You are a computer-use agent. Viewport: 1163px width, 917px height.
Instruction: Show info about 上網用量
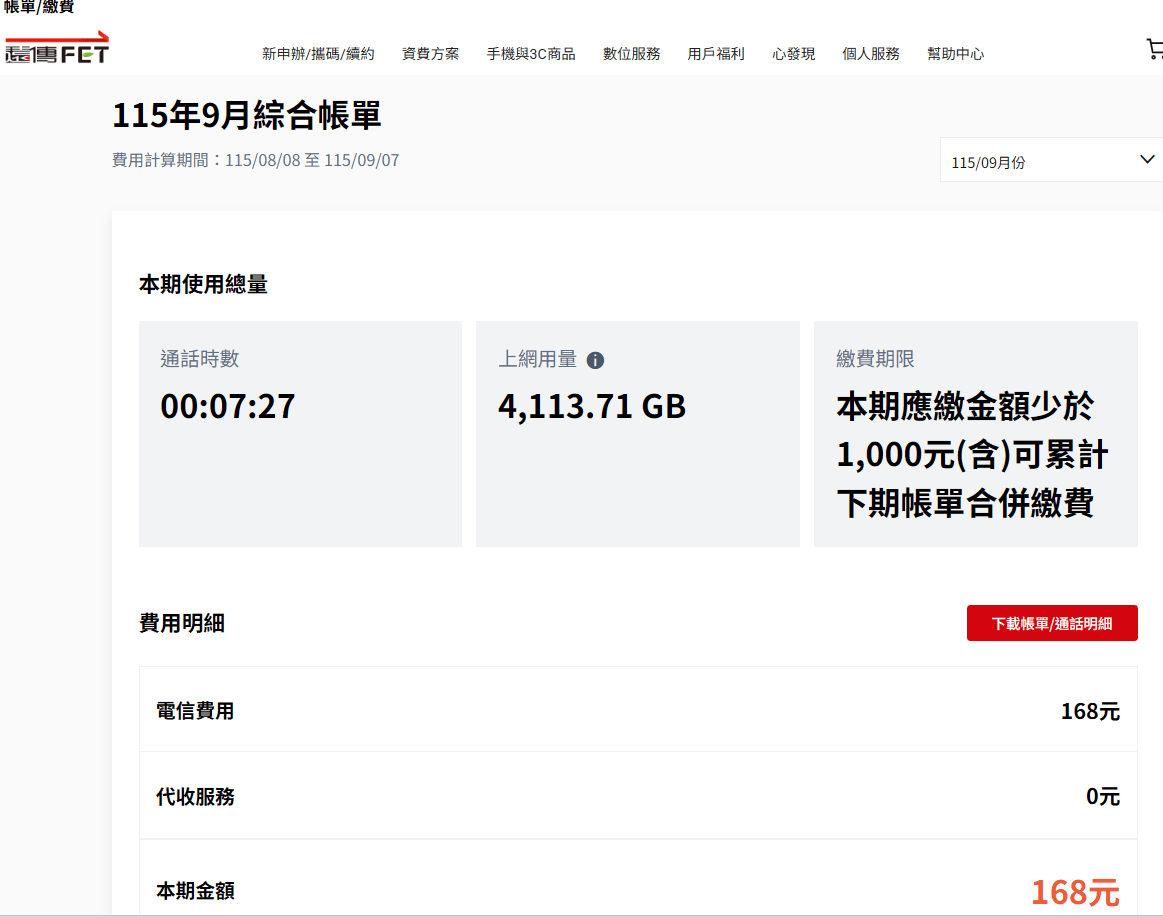(x=595, y=361)
